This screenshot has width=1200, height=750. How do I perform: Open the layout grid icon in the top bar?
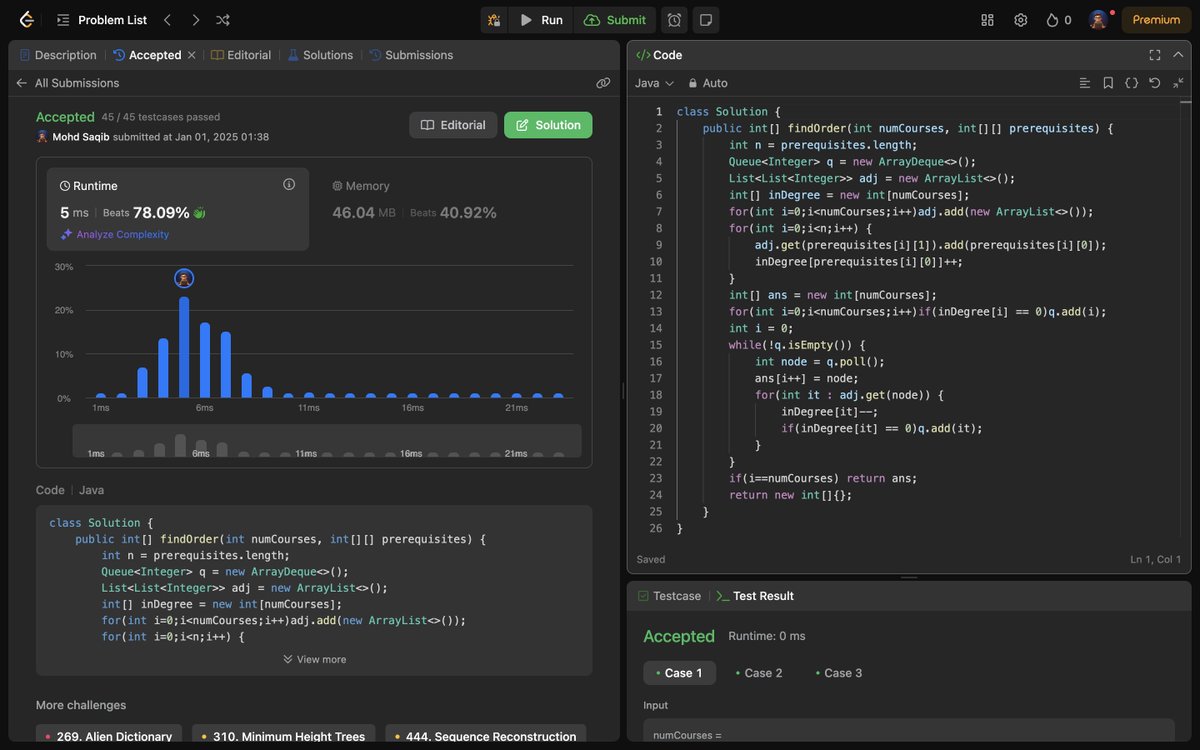coord(986,19)
